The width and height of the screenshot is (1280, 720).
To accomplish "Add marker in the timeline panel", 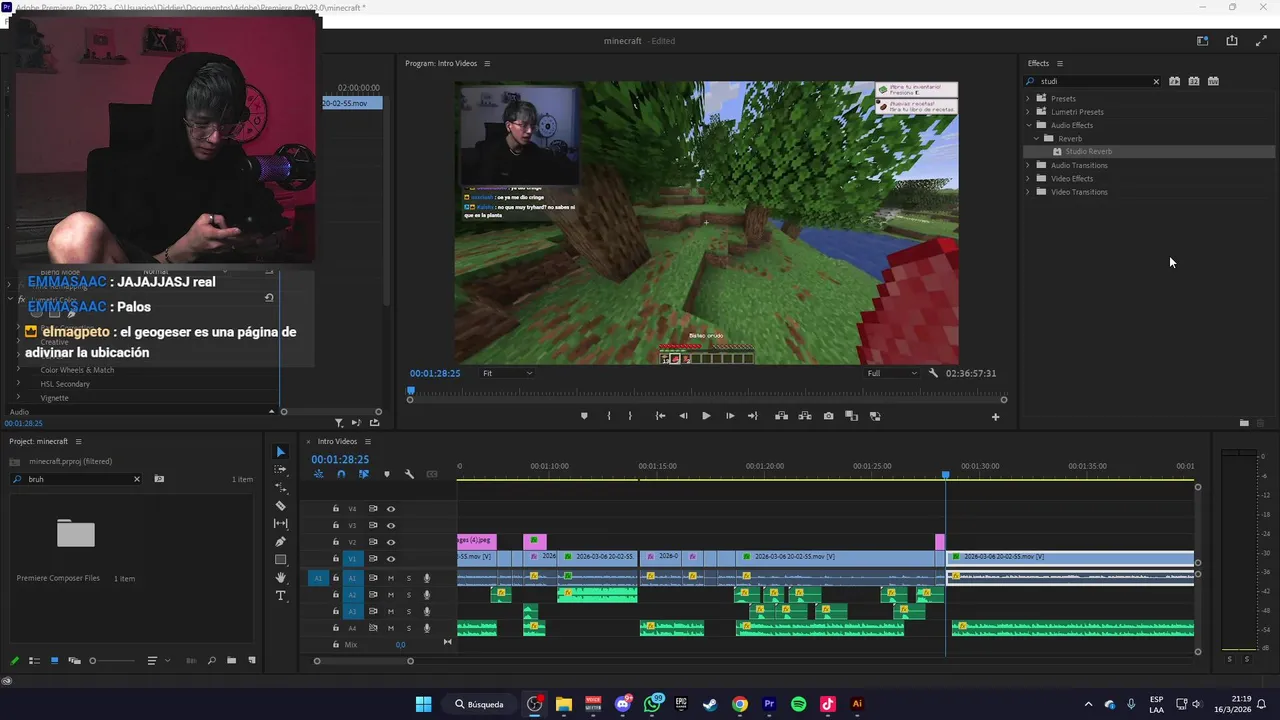I will tap(387, 474).
